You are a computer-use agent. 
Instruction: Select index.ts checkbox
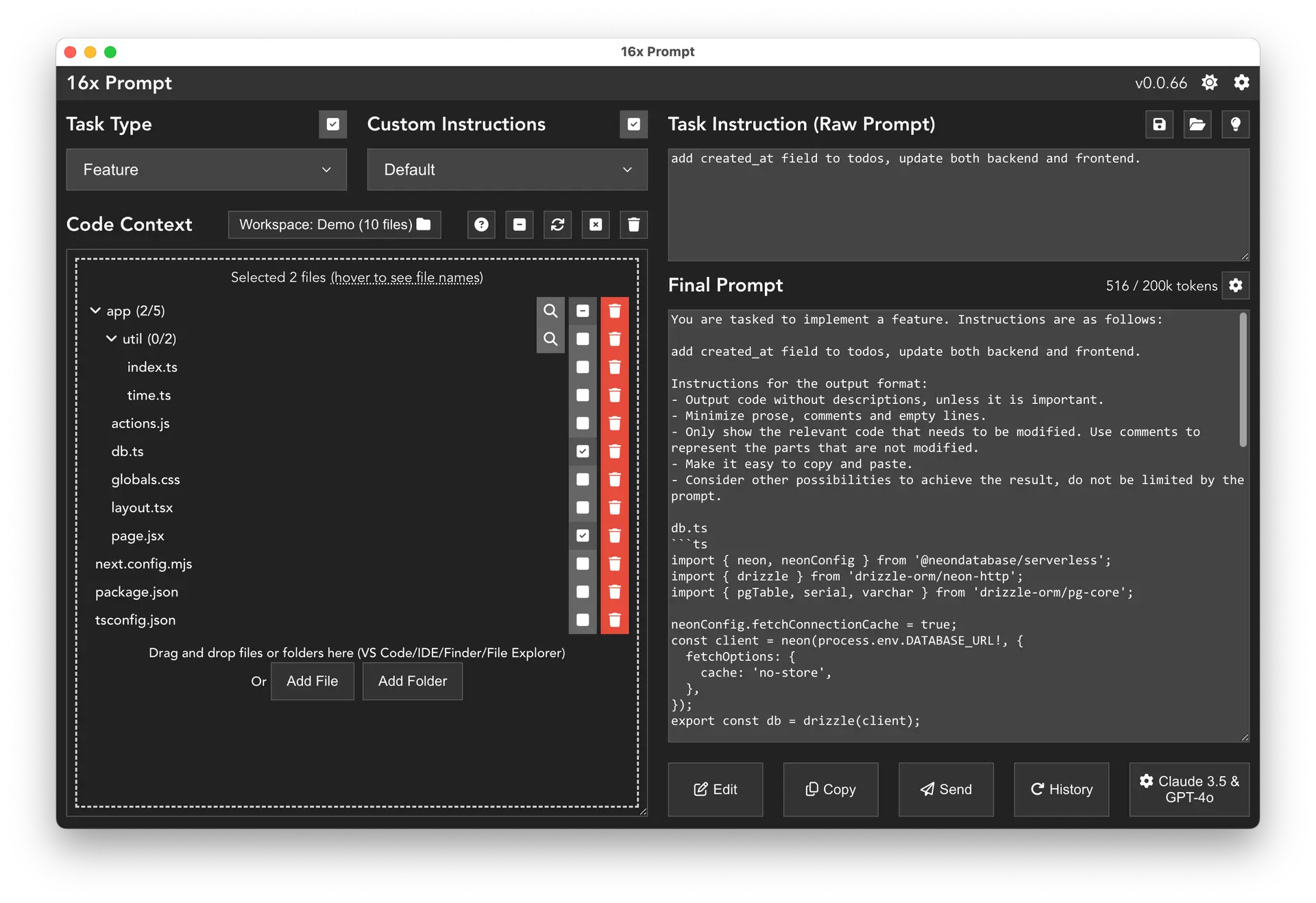pyautogui.click(x=583, y=367)
